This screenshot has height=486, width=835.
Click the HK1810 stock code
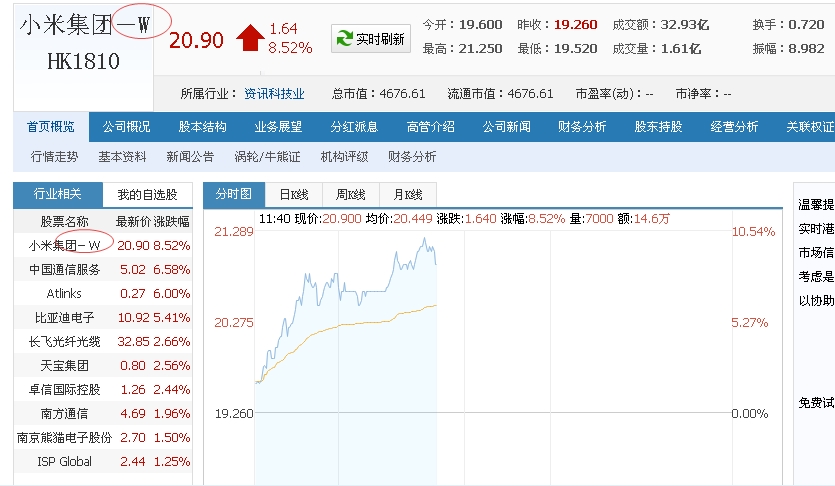coord(84,61)
